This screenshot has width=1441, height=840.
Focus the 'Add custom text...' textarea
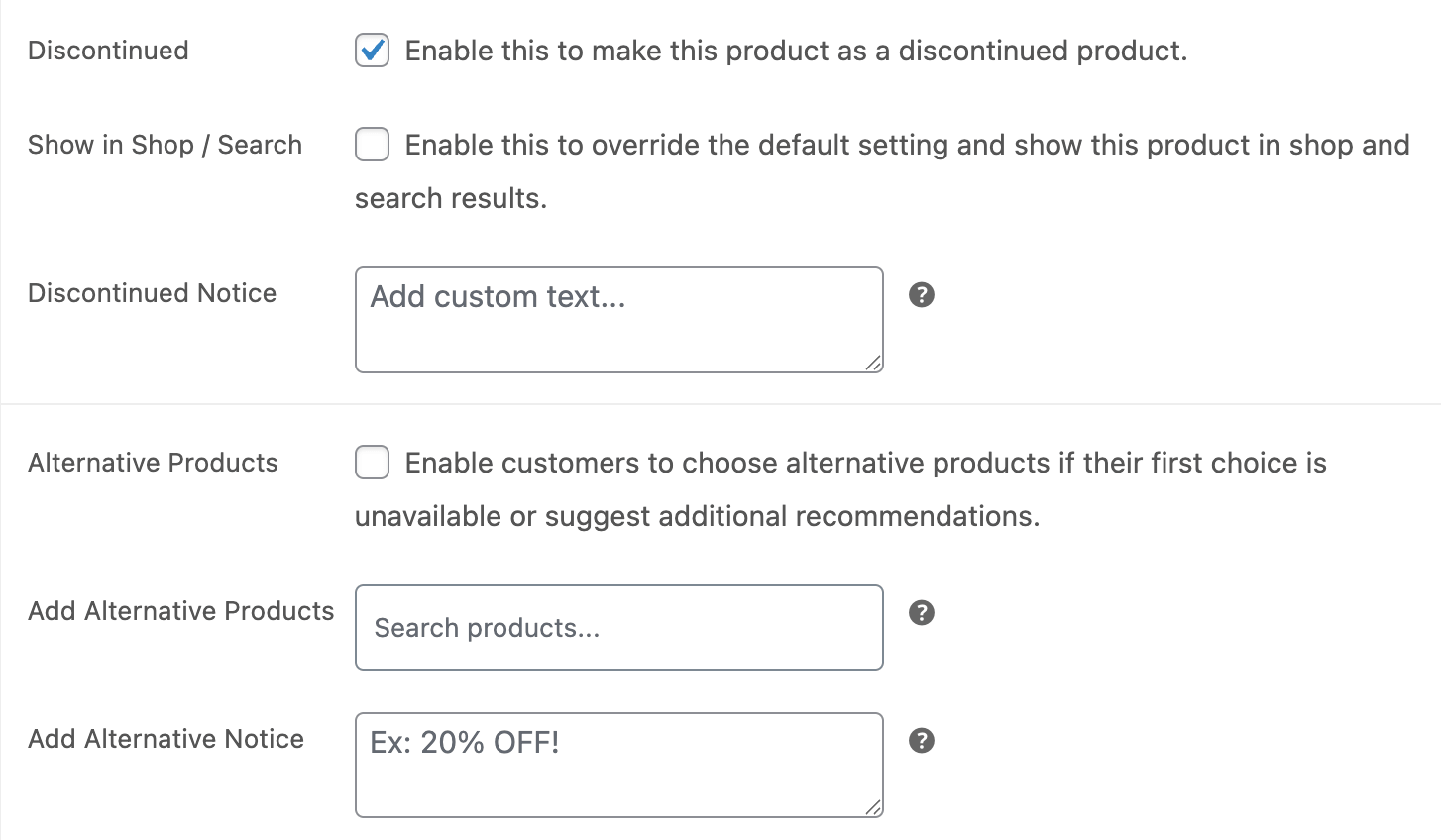pos(618,320)
